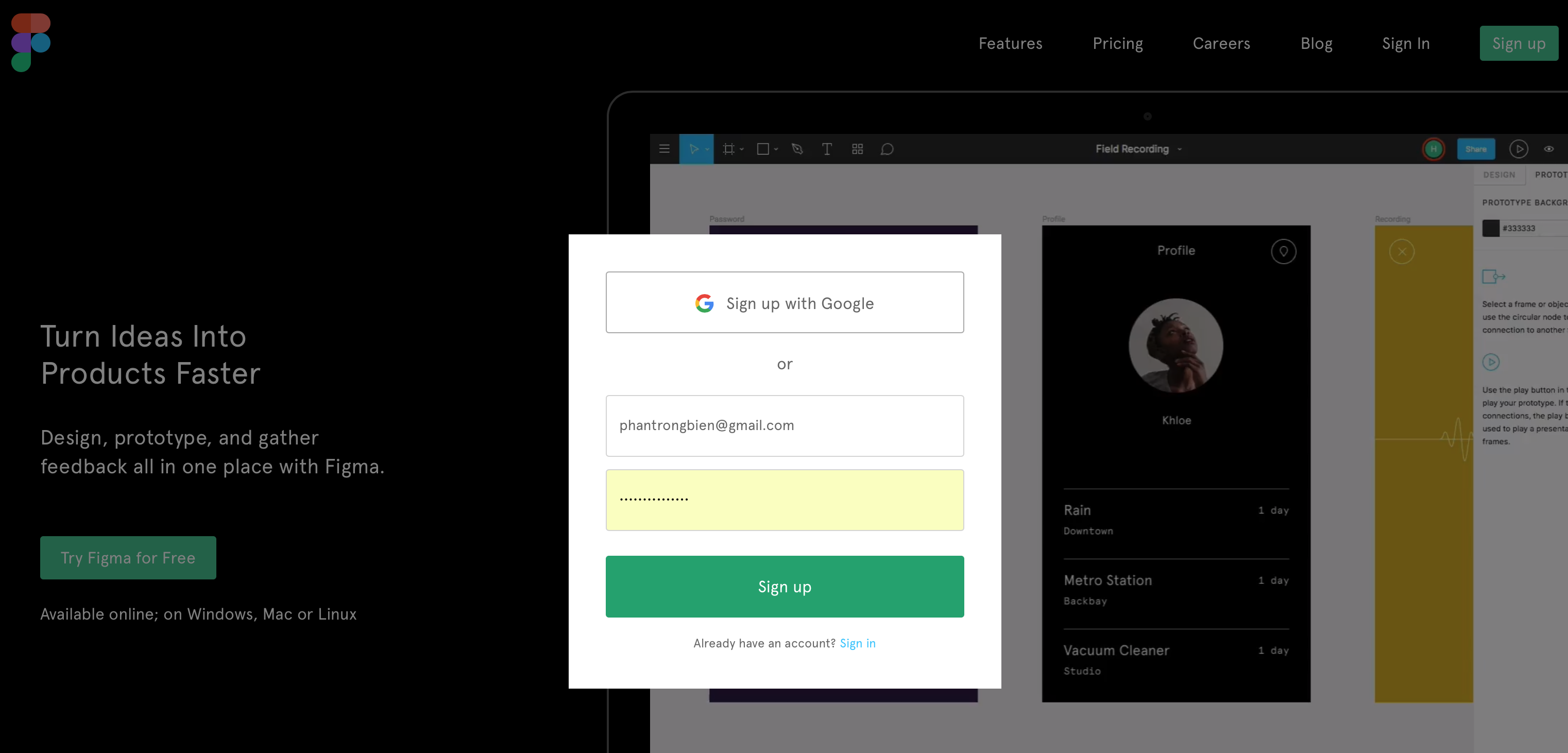Select the Pen tool in the mockup
The image size is (1568, 753).
point(797,148)
